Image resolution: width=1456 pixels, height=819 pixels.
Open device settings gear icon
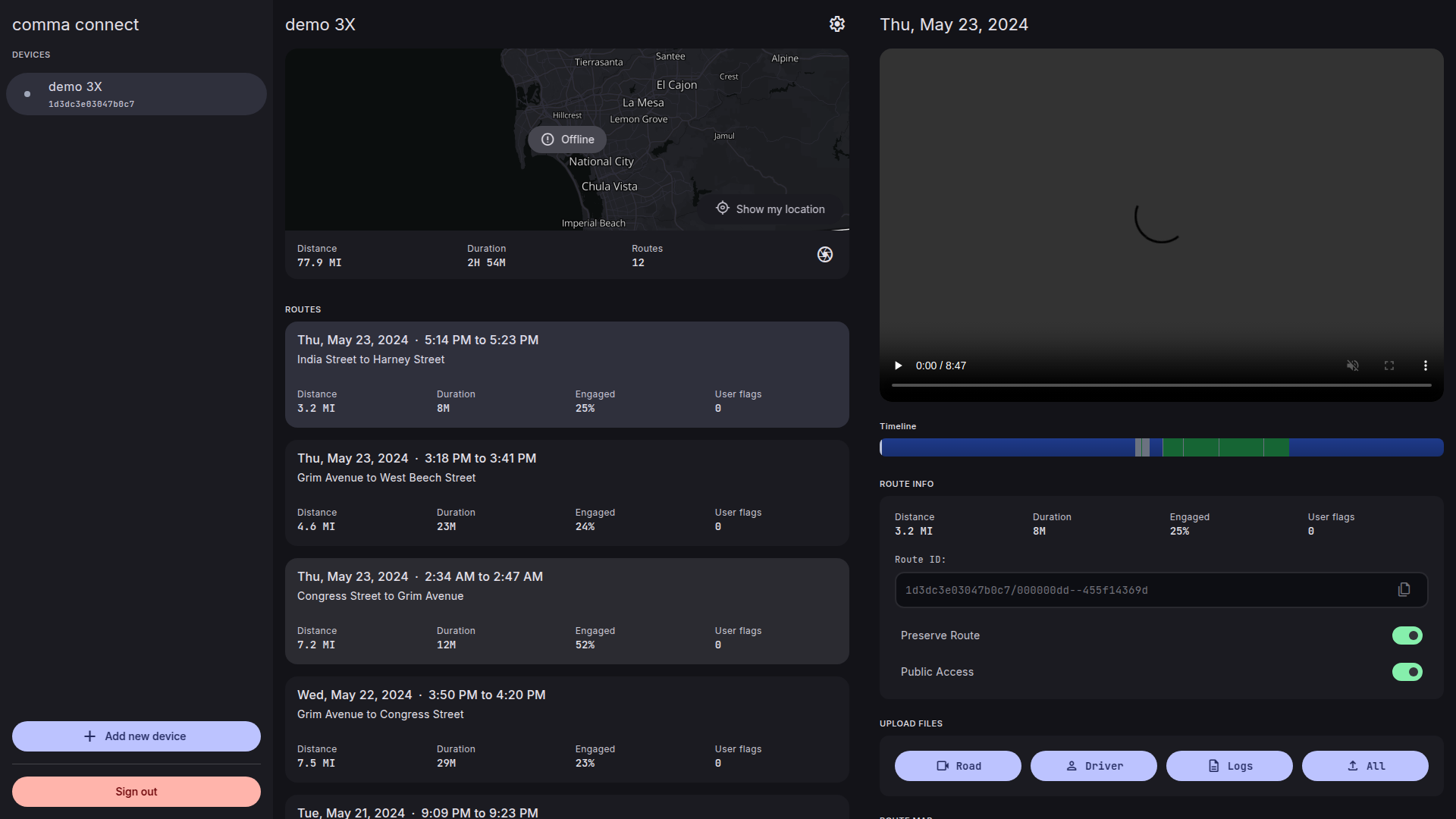point(836,24)
